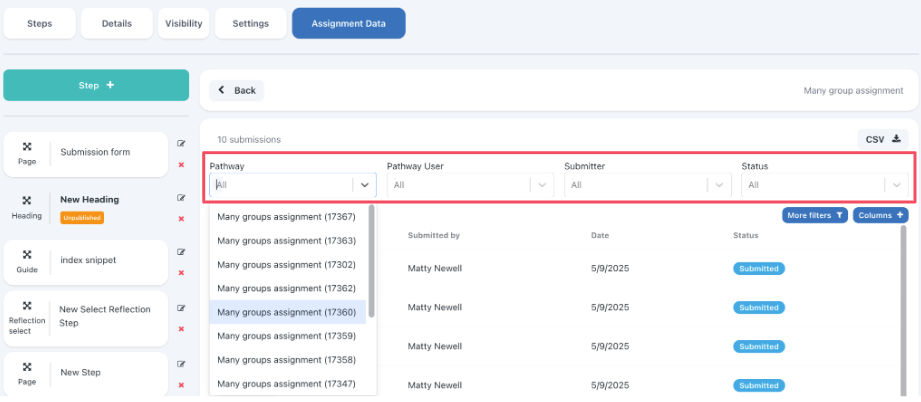Click the Step + add button
The height and width of the screenshot is (402, 921).
[x=96, y=85]
